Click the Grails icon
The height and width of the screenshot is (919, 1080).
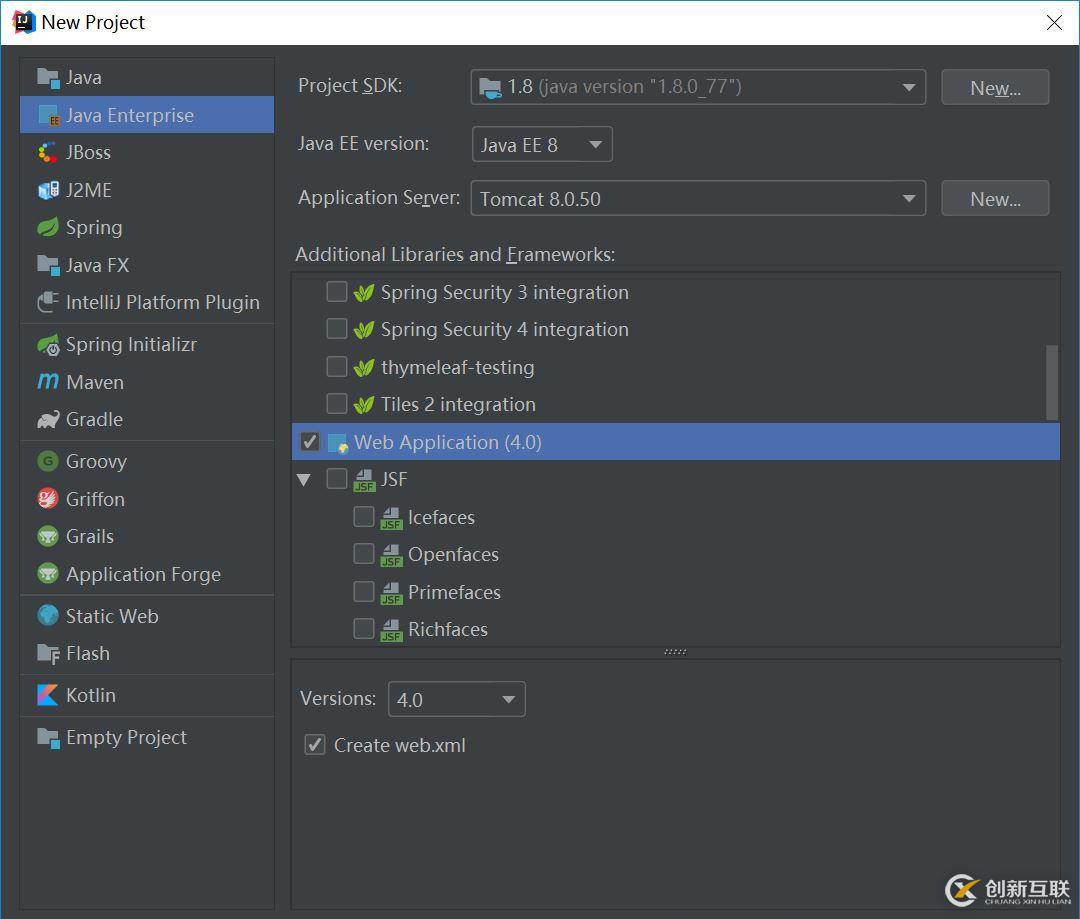click(48, 536)
